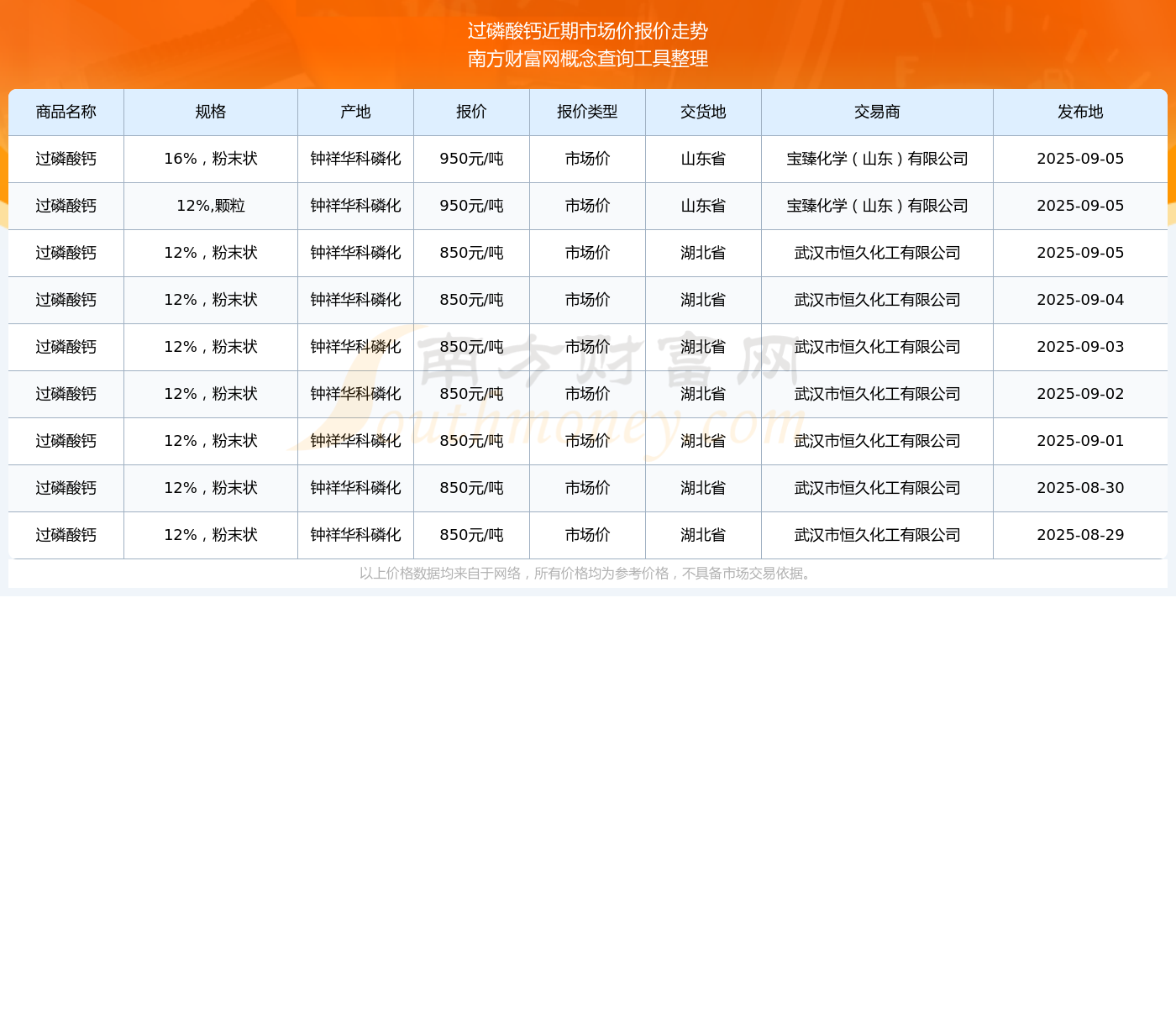Click 12%，粉末状 in the 2025-08-30 row
This screenshot has height=1012, width=1176.
click(211, 488)
